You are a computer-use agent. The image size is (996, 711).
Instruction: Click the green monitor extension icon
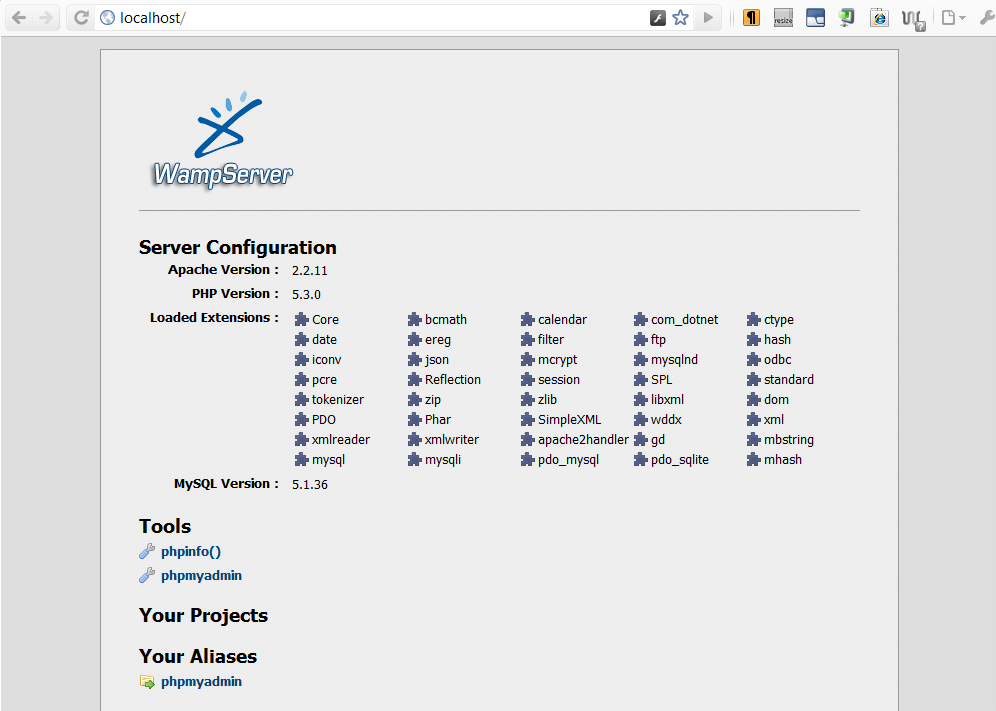coord(847,18)
